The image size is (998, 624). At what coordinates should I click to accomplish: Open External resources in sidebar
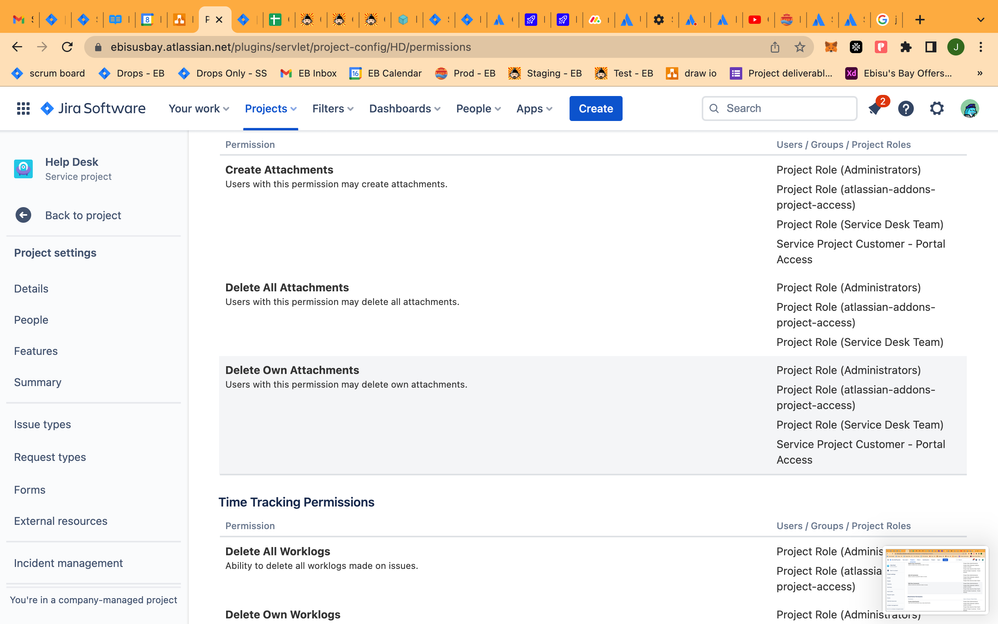(x=60, y=521)
